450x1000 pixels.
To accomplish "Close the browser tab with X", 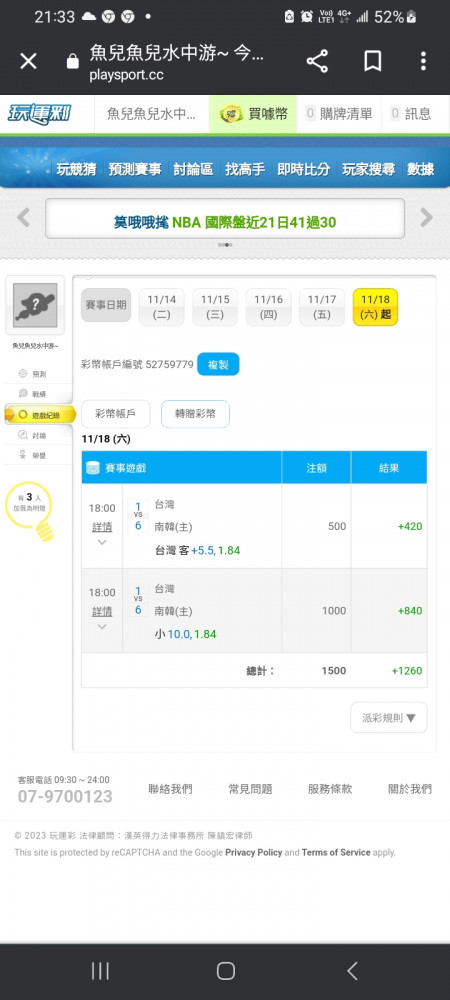I will click(x=28, y=62).
